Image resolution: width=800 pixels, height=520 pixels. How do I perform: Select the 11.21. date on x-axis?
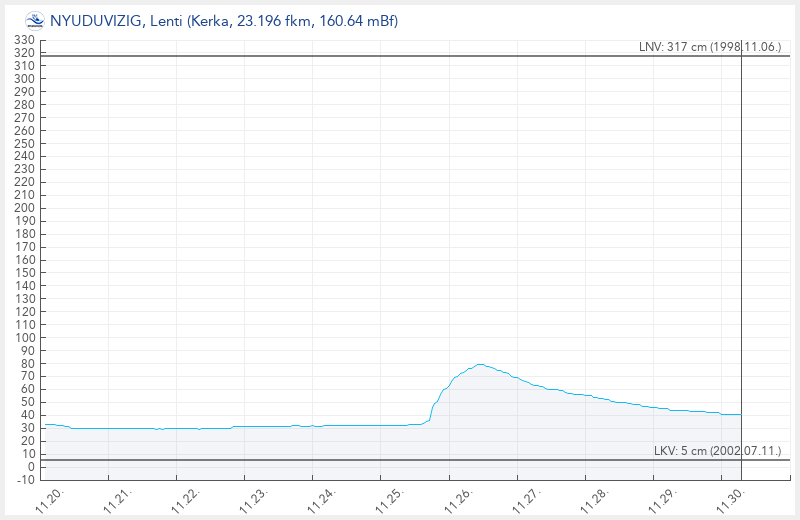click(x=119, y=499)
